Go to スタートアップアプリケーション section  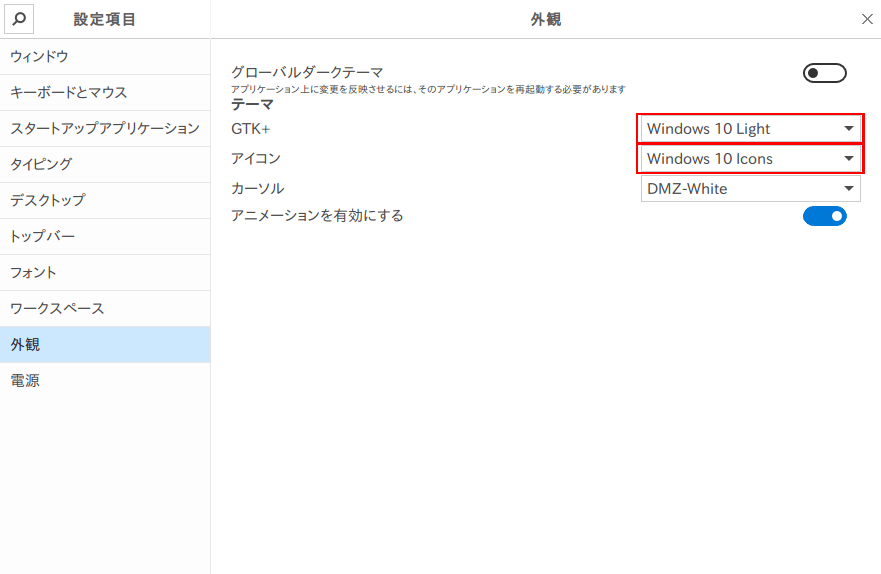(x=105, y=129)
